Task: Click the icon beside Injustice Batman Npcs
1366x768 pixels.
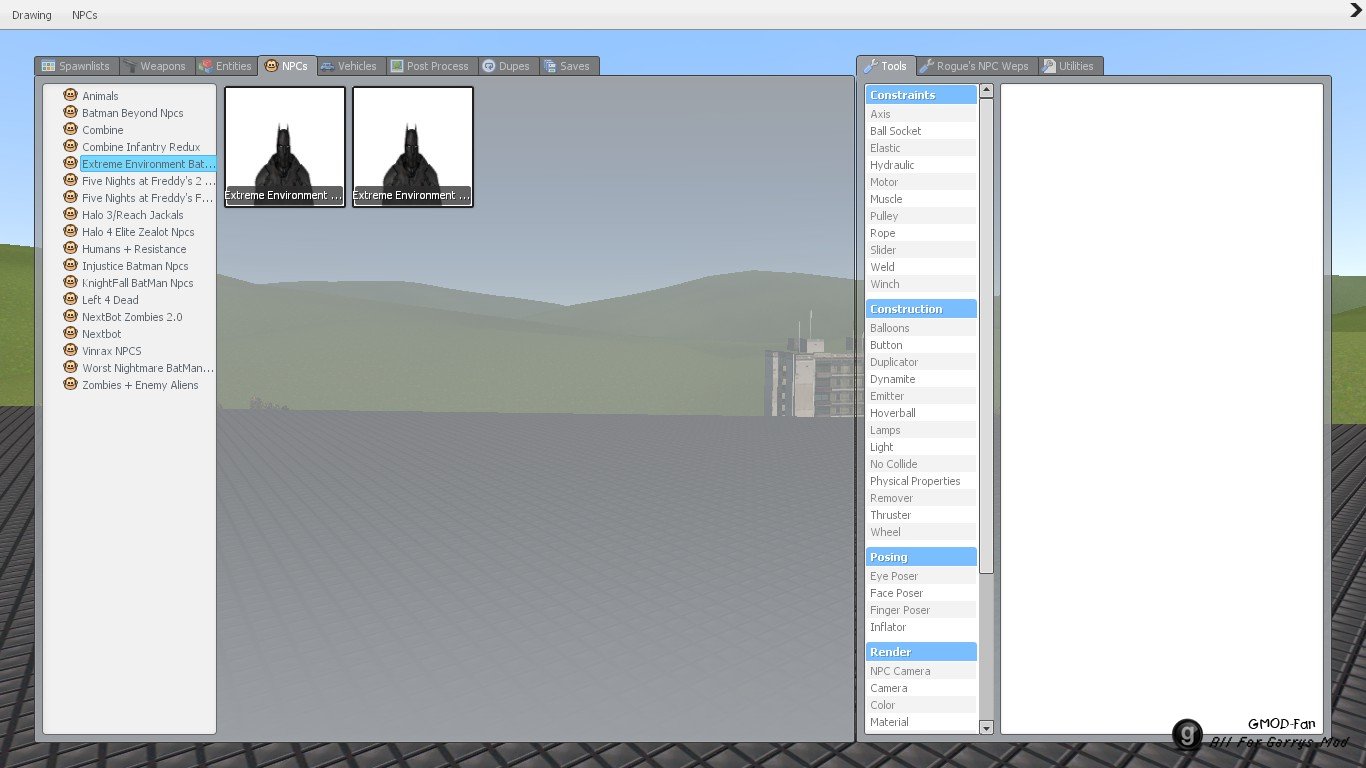Action: click(x=71, y=265)
